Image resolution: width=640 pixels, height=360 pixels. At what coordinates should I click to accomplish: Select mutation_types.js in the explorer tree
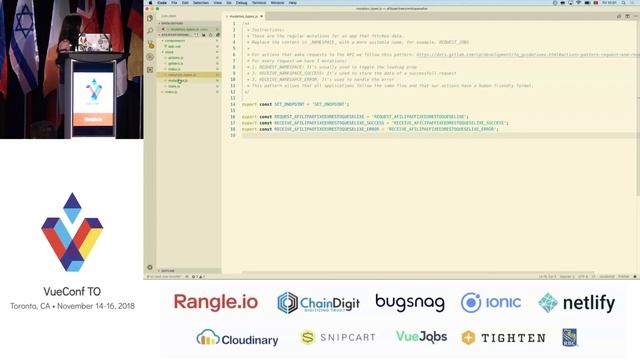[x=189, y=75]
